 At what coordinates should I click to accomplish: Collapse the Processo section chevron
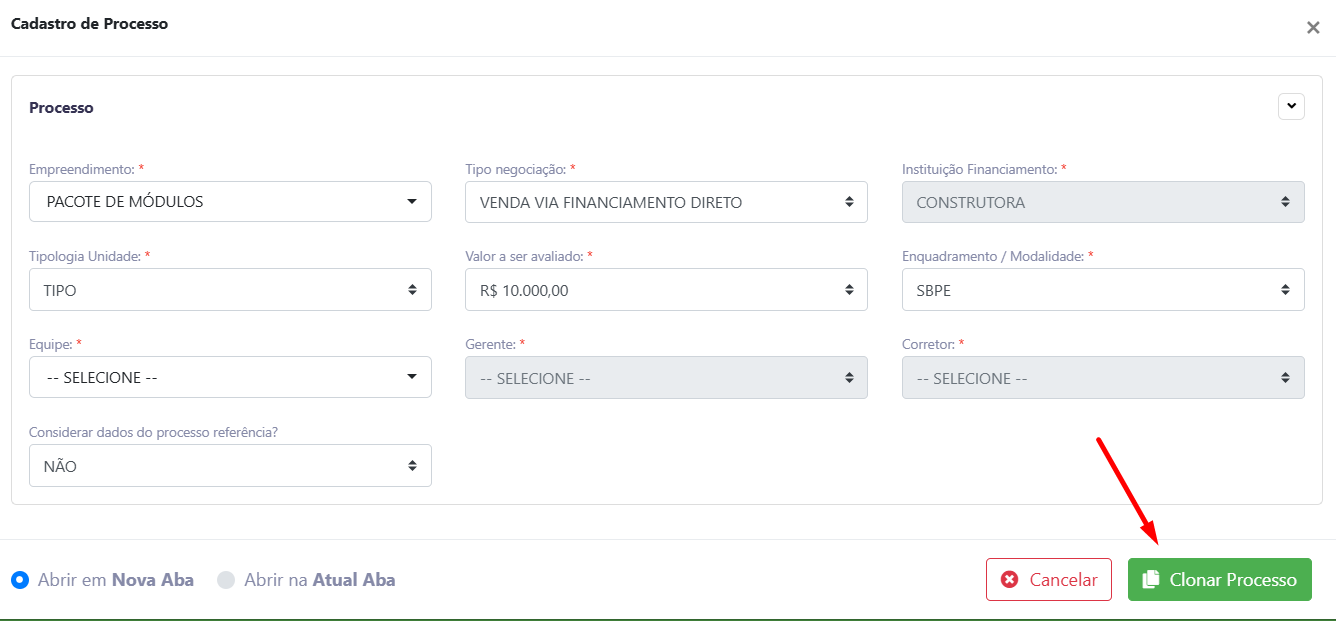(x=1291, y=106)
